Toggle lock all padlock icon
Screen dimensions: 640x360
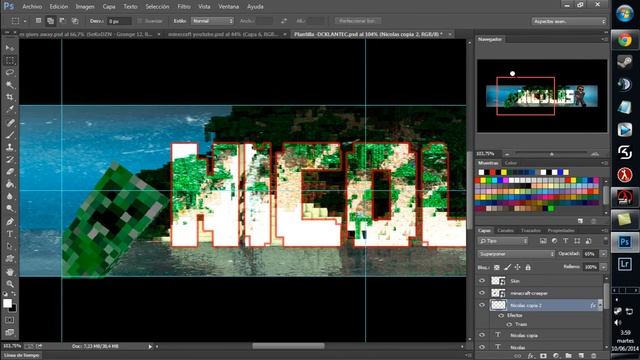click(528, 267)
